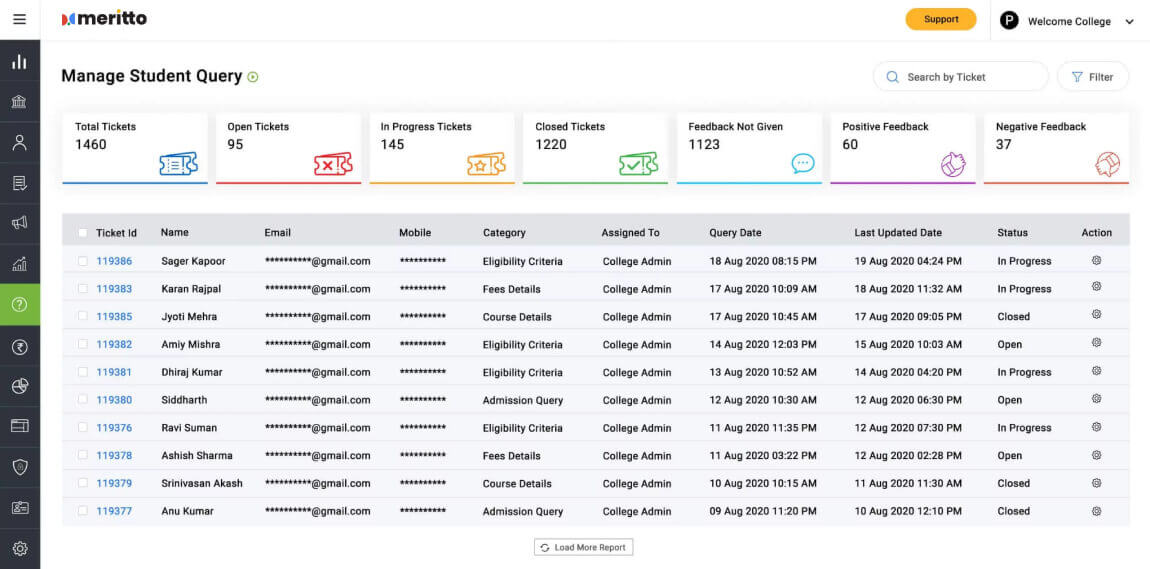Focus the Search by Ticket field
This screenshot has width=1150, height=569.
(960, 77)
